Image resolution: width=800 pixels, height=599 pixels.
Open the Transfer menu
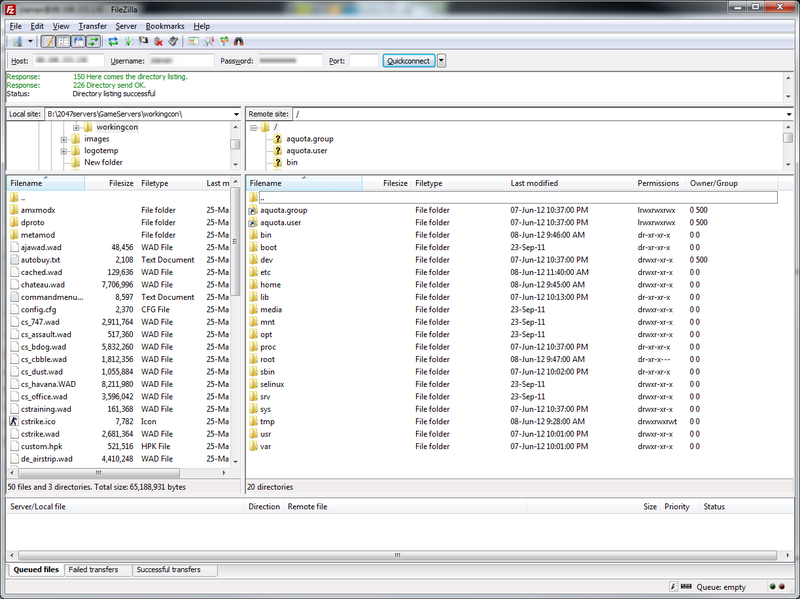click(x=92, y=26)
